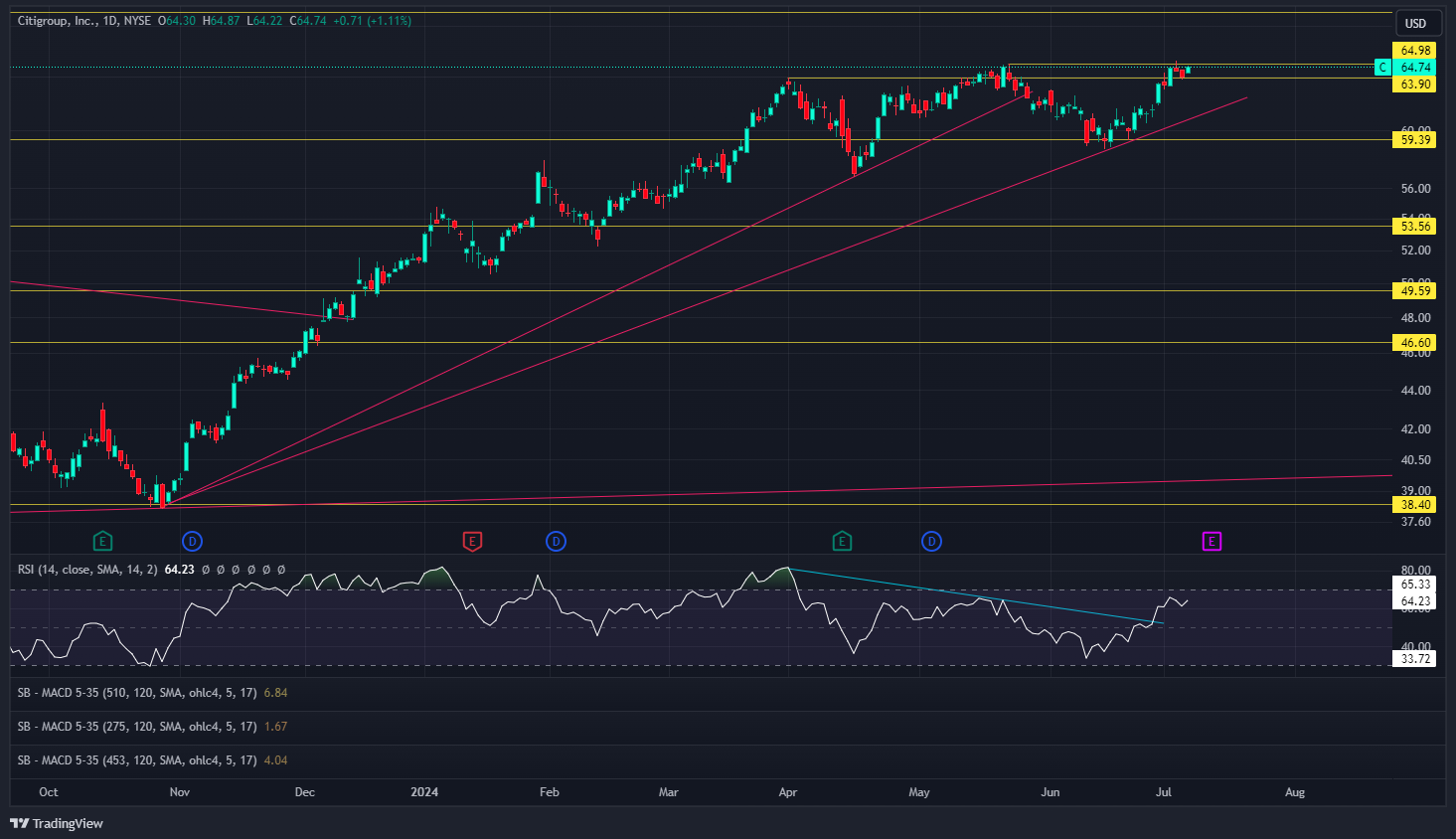
Task: Click the Mar label on time axis
Action: [x=669, y=792]
